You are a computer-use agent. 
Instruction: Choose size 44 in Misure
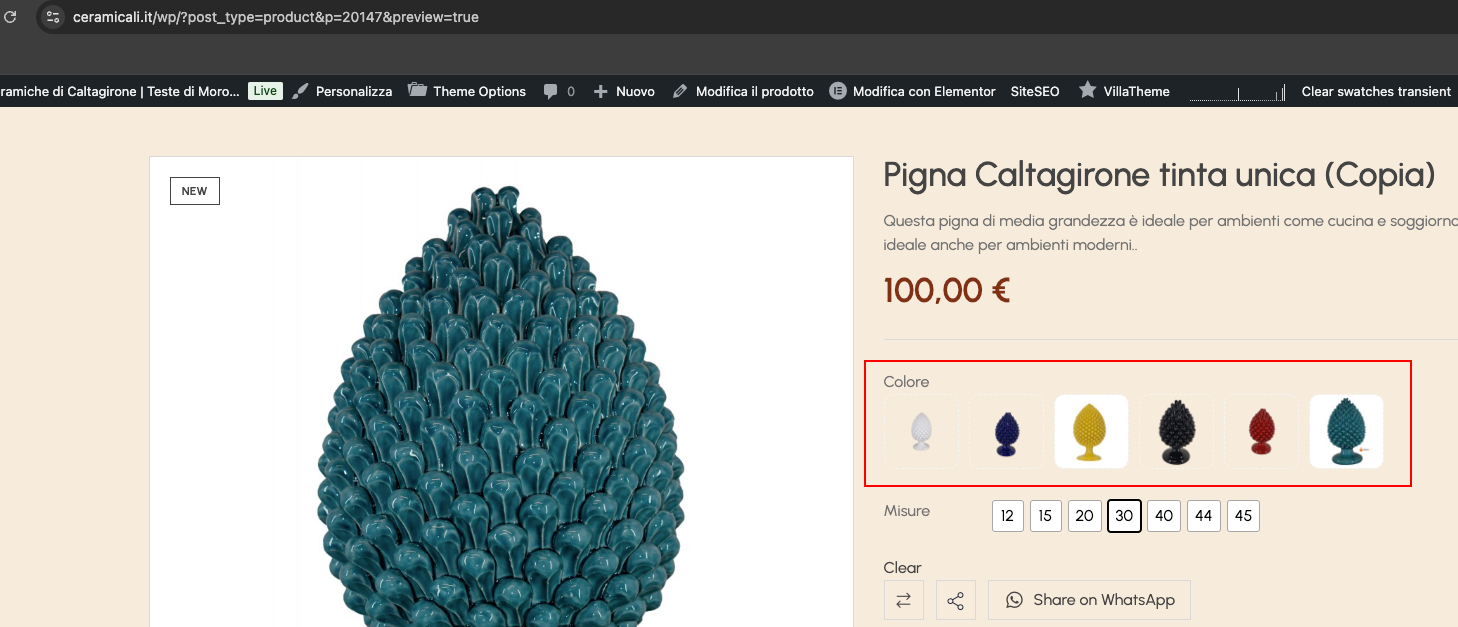[x=1204, y=516]
